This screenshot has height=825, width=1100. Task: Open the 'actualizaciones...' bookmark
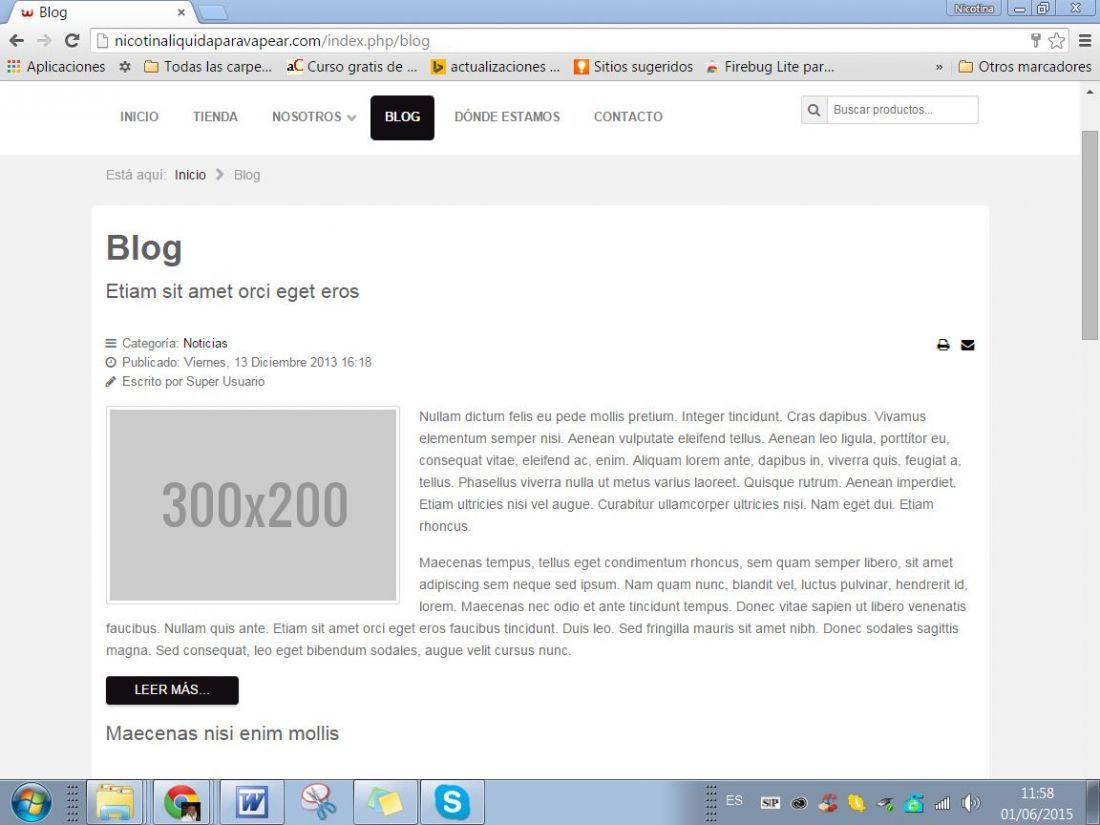click(495, 67)
